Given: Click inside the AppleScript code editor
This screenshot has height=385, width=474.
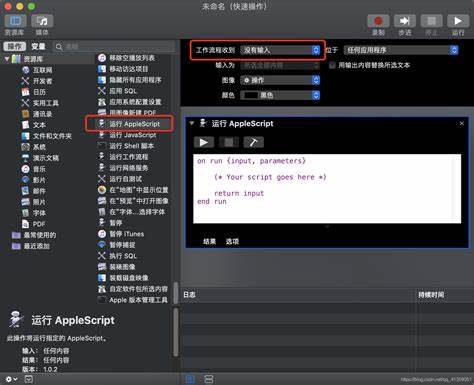Looking at the screenshot, I should [327, 189].
